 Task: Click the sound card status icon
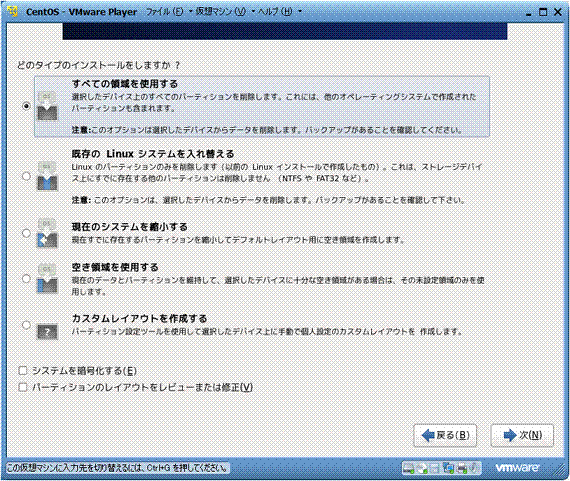474,468
